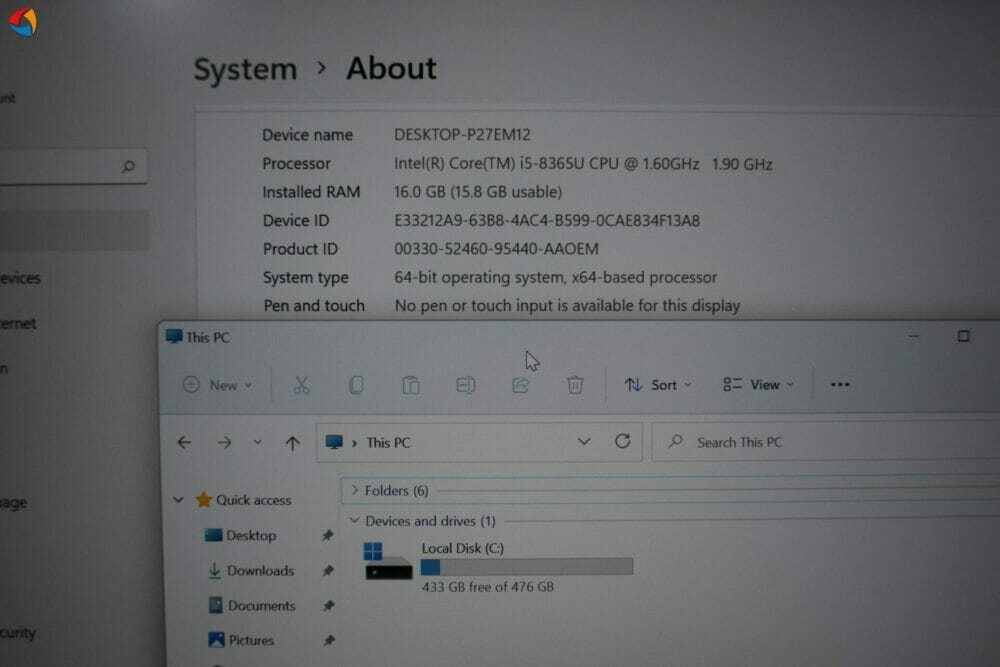The height and width of the screenshot is (667, 1000).
Task: Click the Local Disk (C:) drive icon
Action: point(388,561)
